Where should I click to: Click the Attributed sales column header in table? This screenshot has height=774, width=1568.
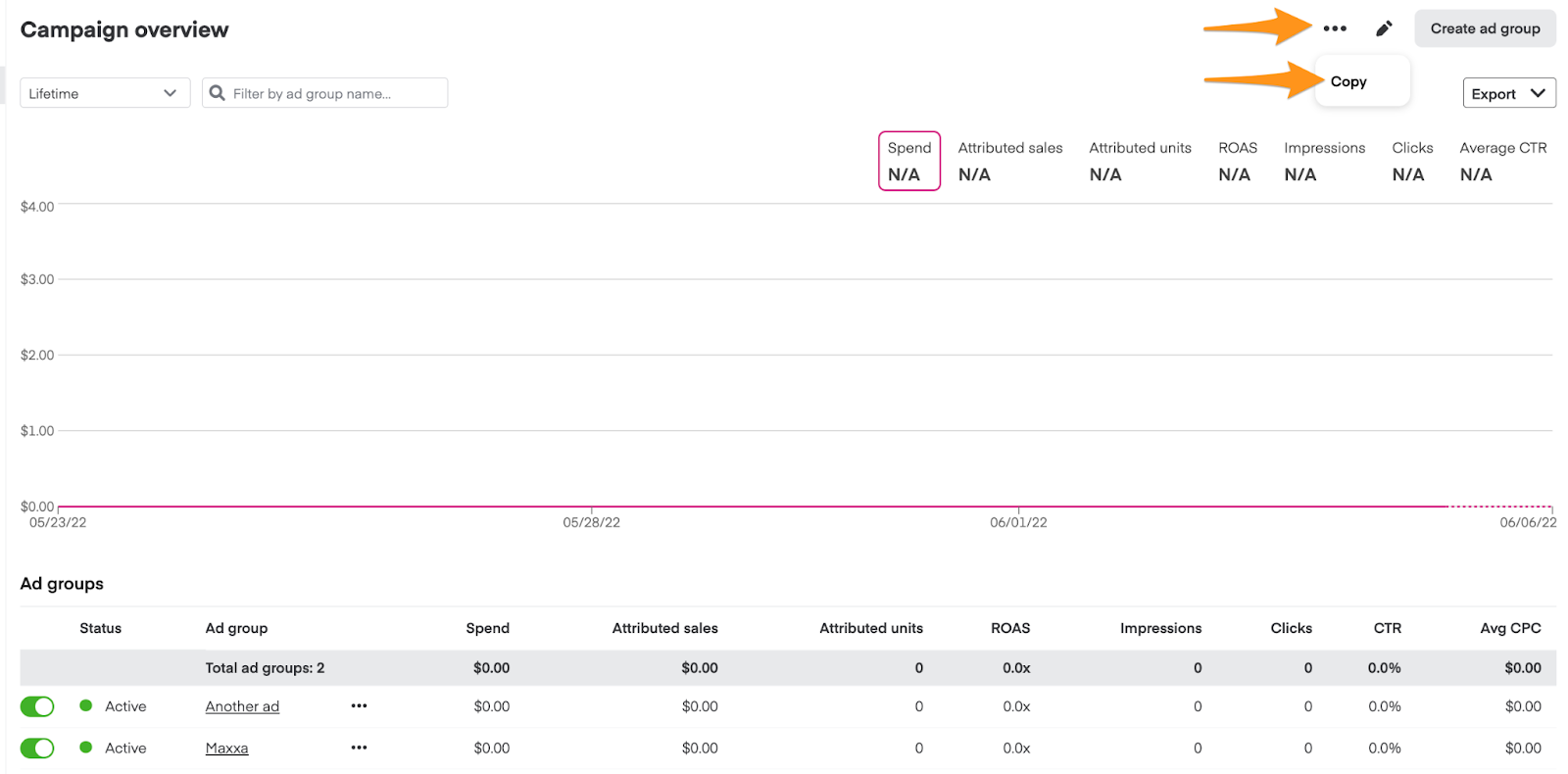(x=664, y=628)
